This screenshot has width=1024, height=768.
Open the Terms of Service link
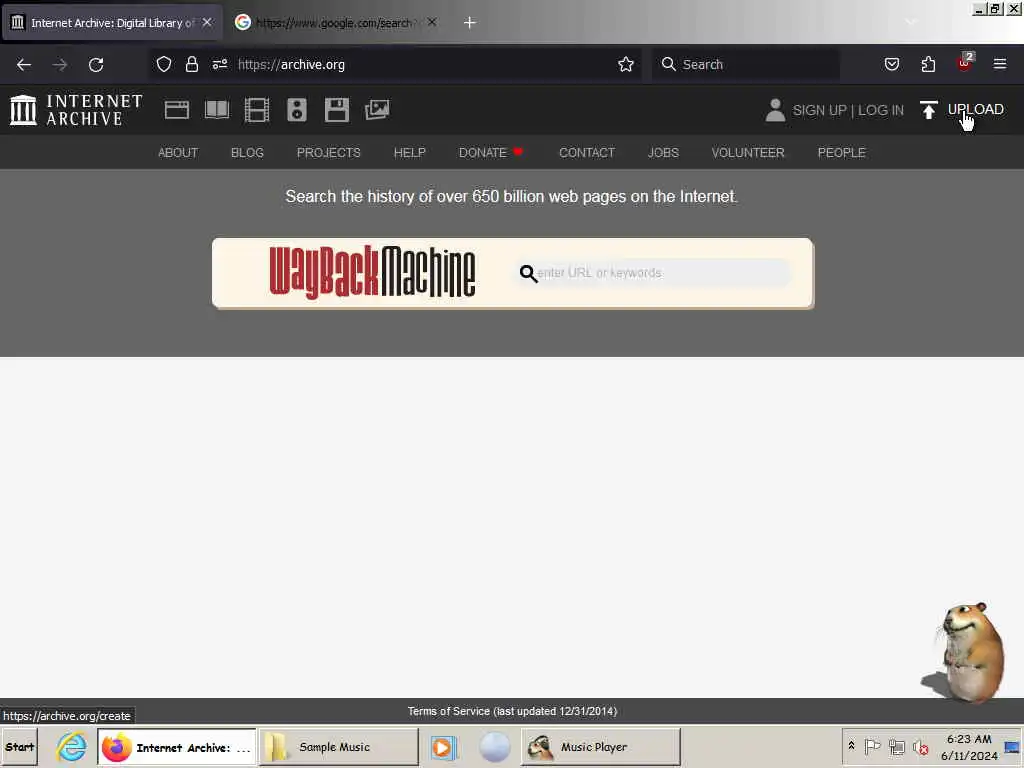click(512, 711)
